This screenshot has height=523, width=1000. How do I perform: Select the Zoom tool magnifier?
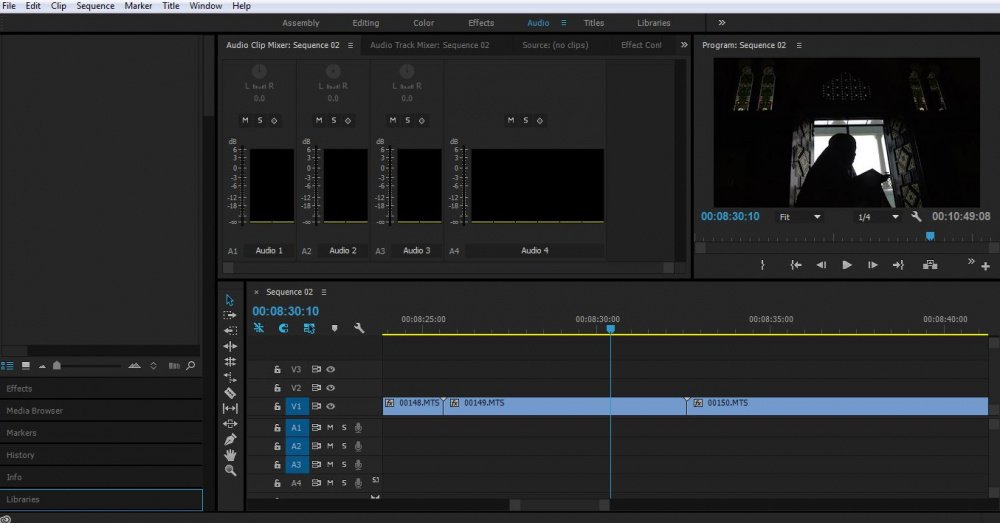[230, 471]
